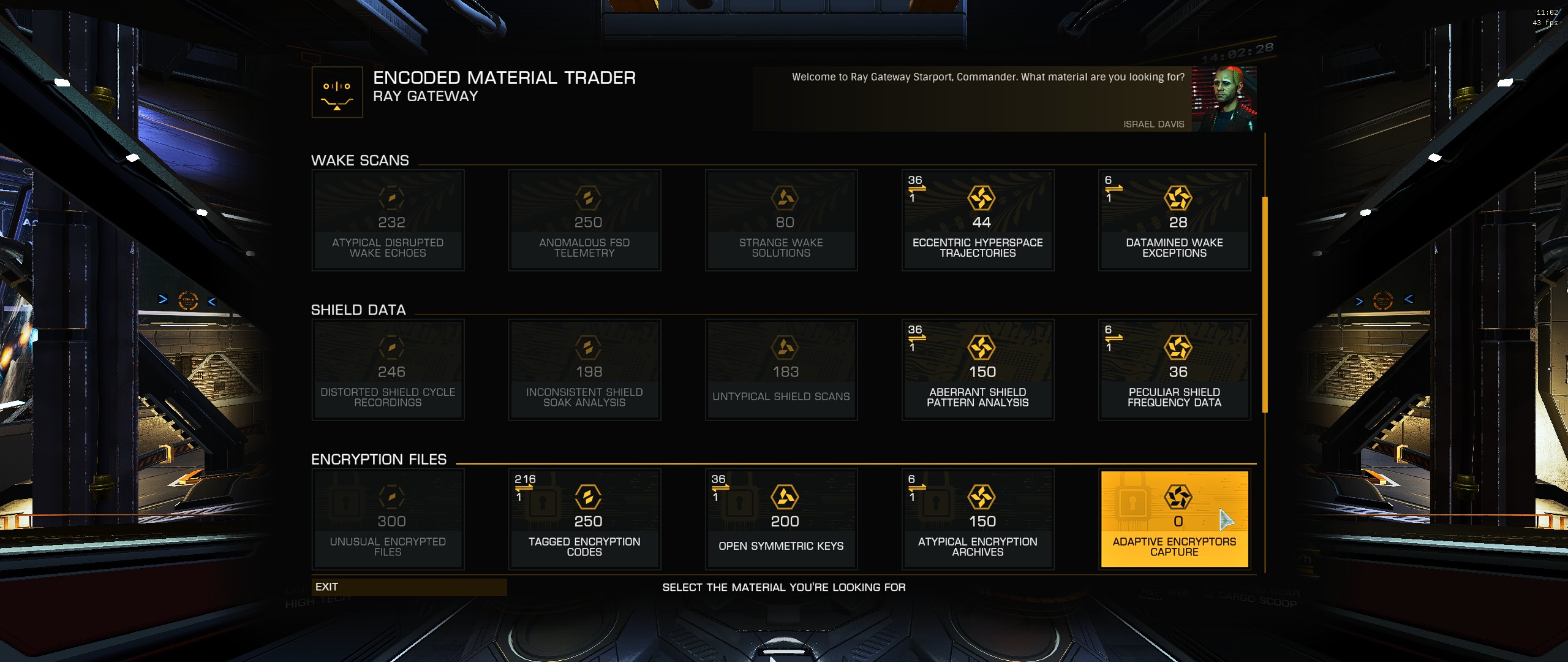The image size is (1568, 662).
Task: Select Atypical Encryption Archives grade icon
Action: [x=981, y=497]
